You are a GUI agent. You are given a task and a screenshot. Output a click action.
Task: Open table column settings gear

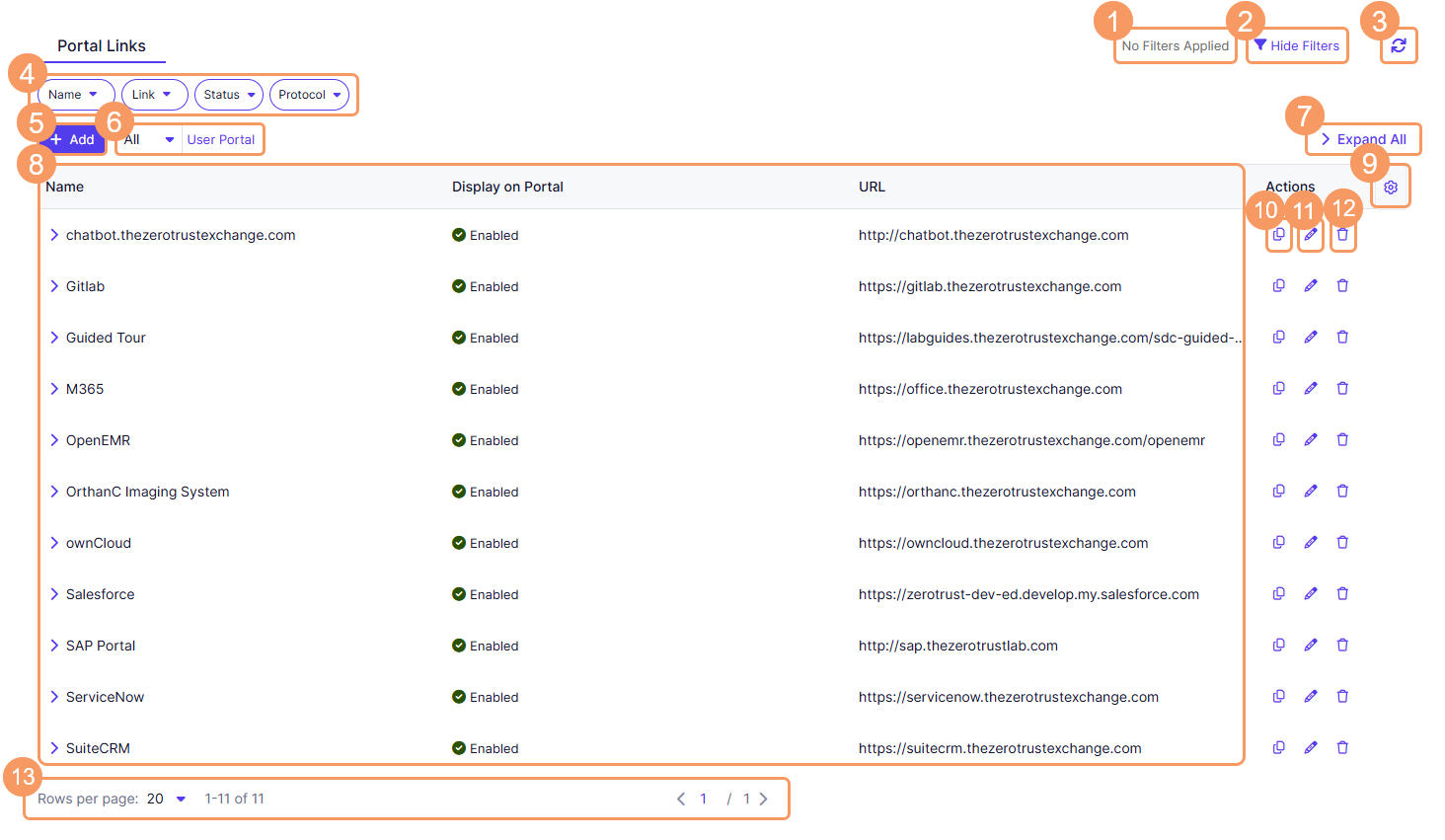(1391, 187)
